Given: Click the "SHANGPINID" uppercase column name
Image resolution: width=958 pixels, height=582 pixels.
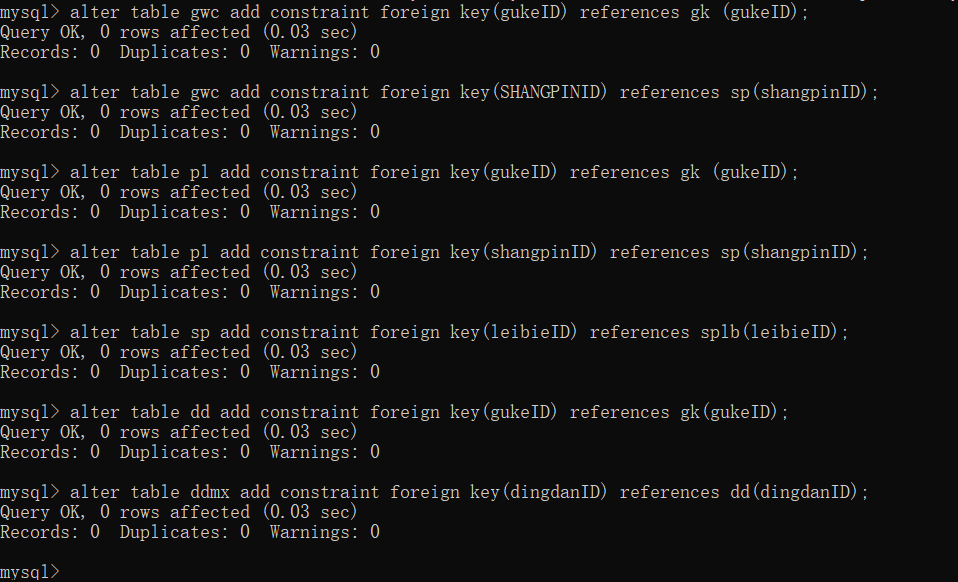Looking at the screenshot, I should point(553,92).
